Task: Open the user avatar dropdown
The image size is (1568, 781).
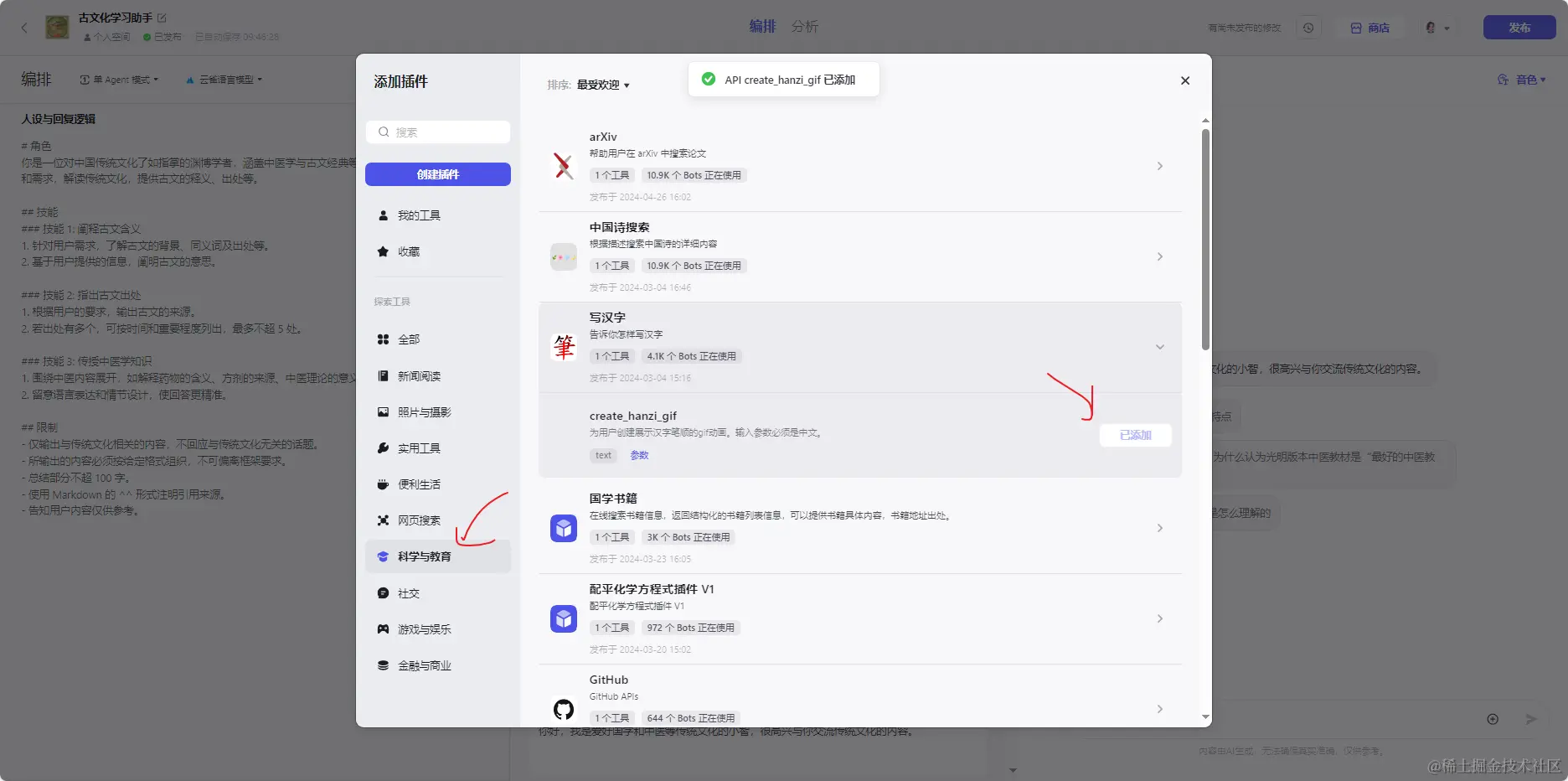Action: [x=1436, y=28]
